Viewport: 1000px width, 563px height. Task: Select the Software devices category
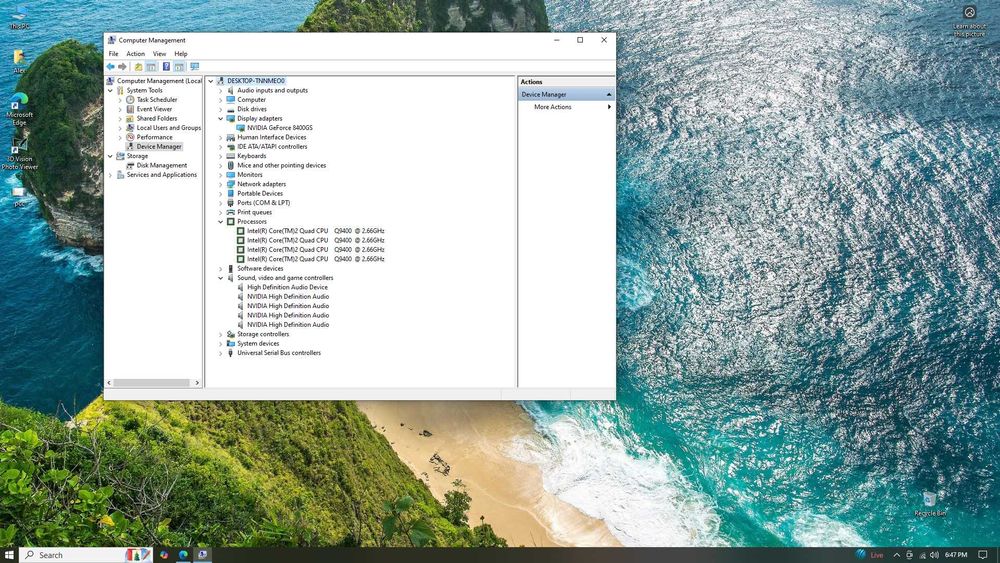click(260, 268)
